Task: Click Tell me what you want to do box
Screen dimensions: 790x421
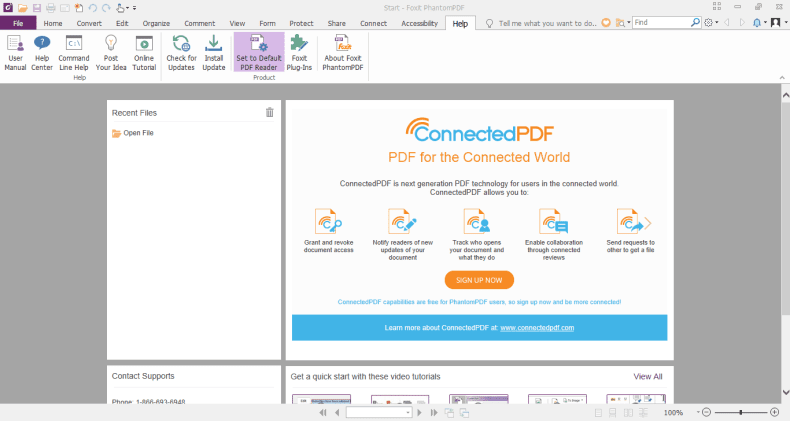Action: (x=548, y=23)
